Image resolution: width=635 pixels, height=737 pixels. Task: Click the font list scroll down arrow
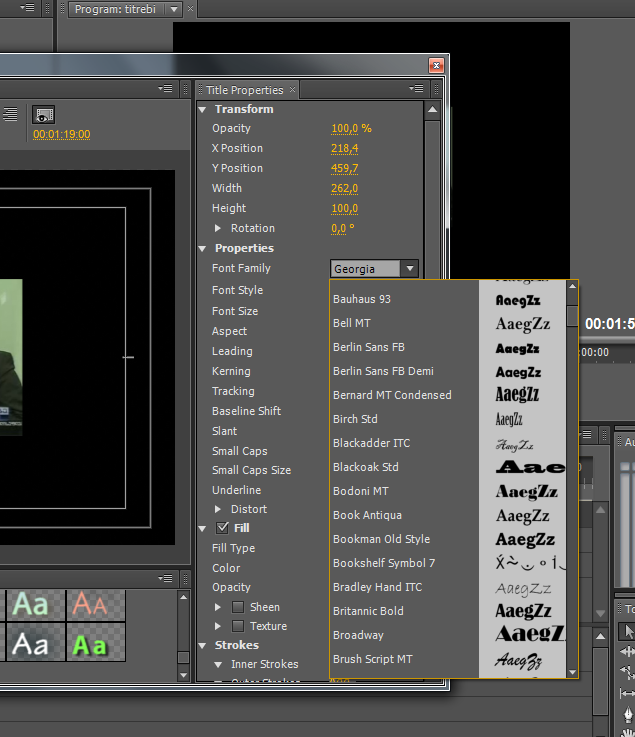point(572,672)
